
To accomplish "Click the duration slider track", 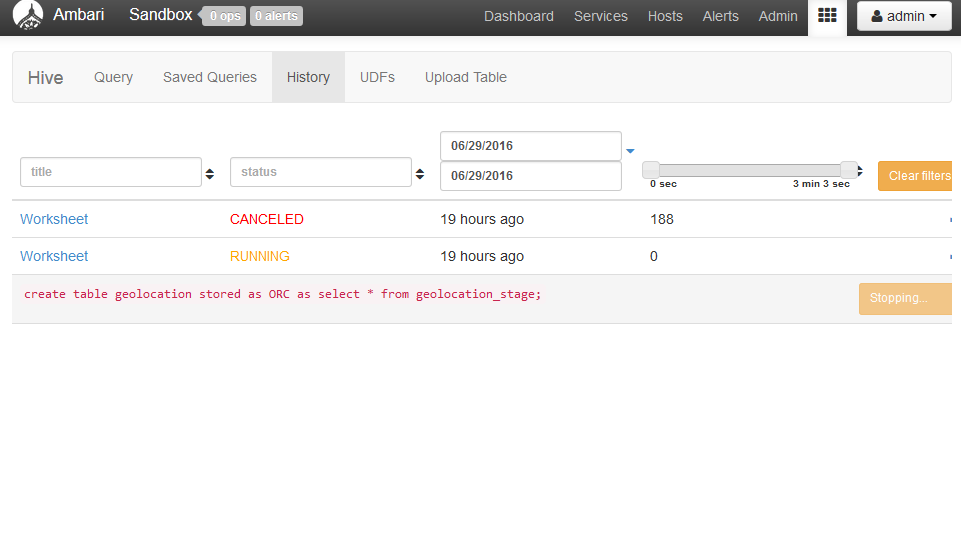I will [x=750, y=170].
